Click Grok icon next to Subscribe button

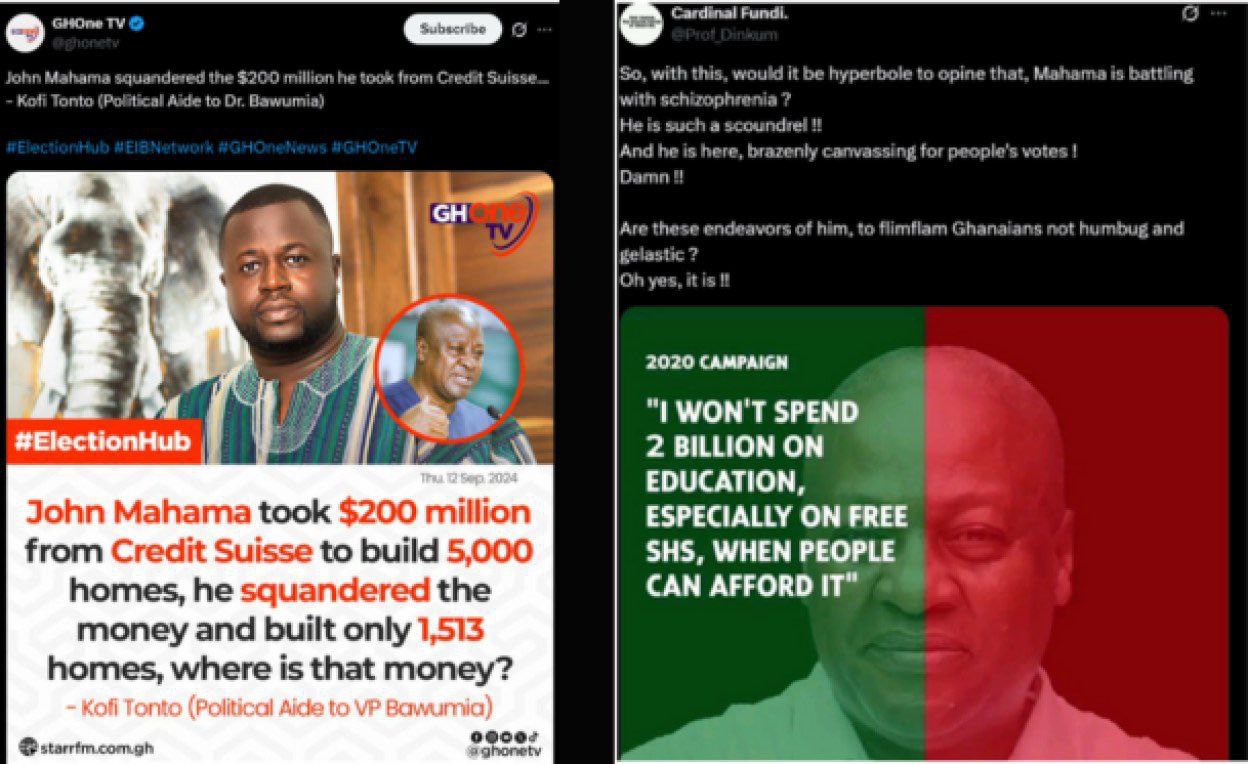point(519,30)
